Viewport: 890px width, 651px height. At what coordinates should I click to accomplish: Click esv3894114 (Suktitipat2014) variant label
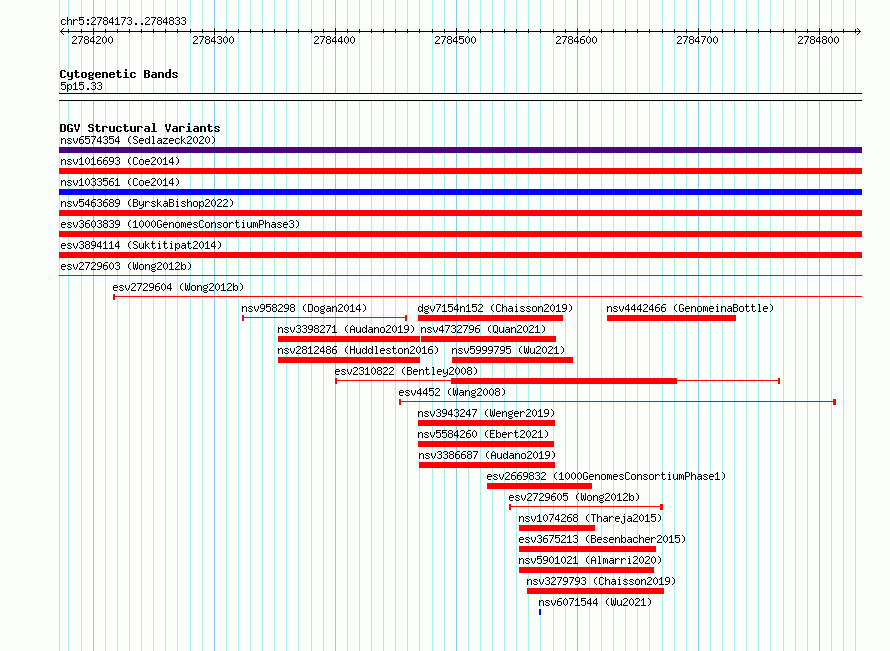pos(141,245)
